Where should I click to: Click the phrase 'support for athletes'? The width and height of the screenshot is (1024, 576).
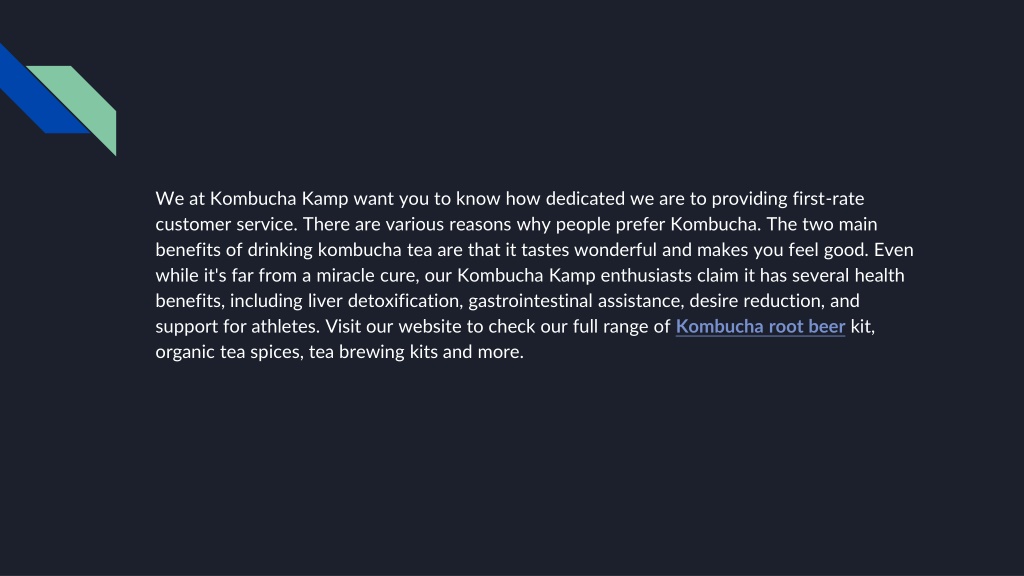(238, 327)
